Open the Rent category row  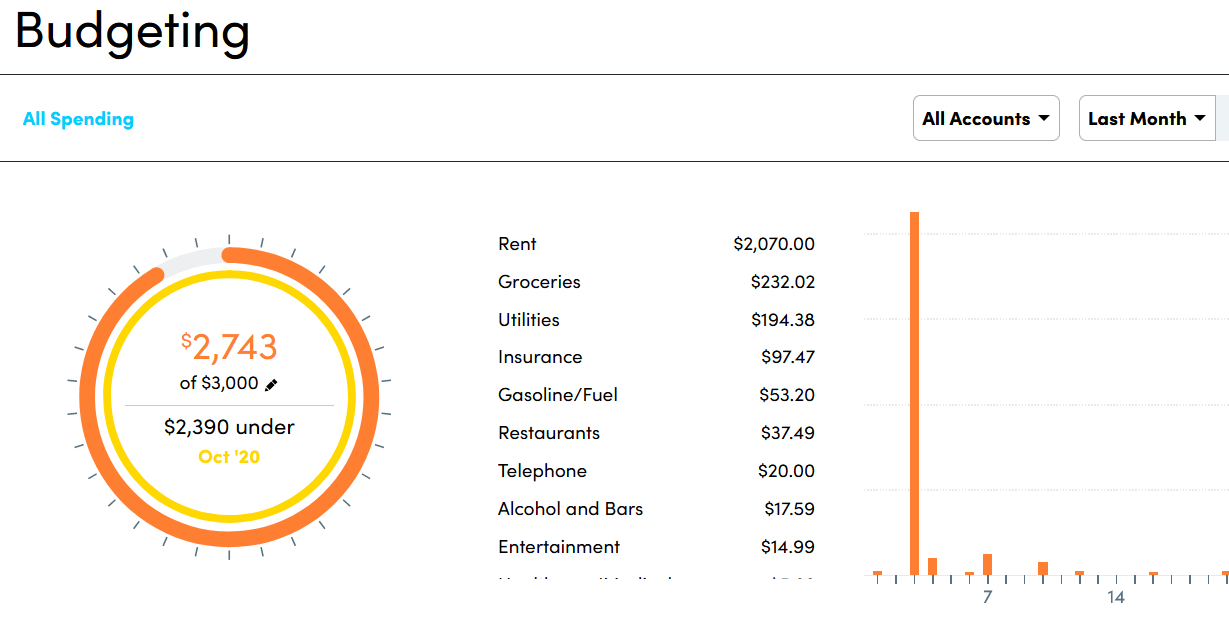click(x=656, y=244)
